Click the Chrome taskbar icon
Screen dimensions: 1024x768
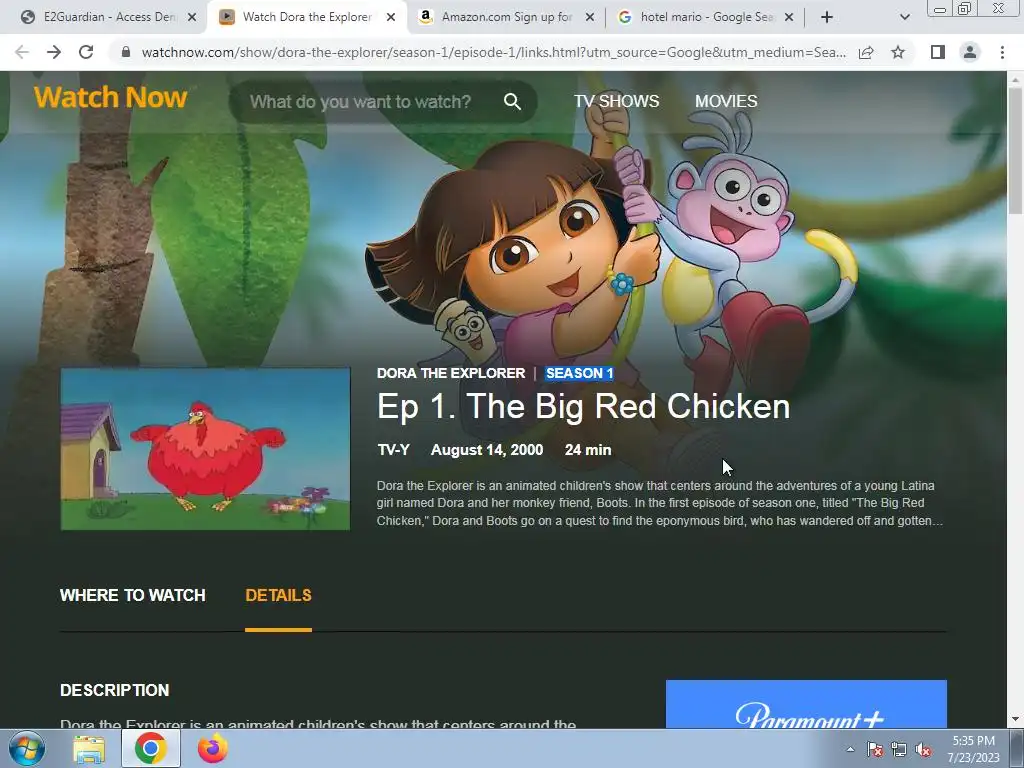click(x=150, y=748)
